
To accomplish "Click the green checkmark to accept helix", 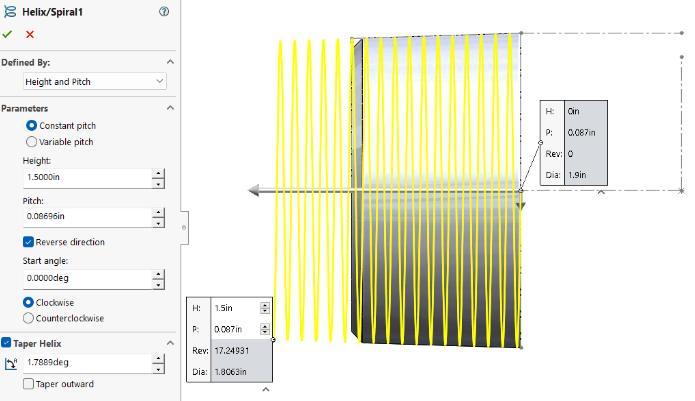I will 8,34.
